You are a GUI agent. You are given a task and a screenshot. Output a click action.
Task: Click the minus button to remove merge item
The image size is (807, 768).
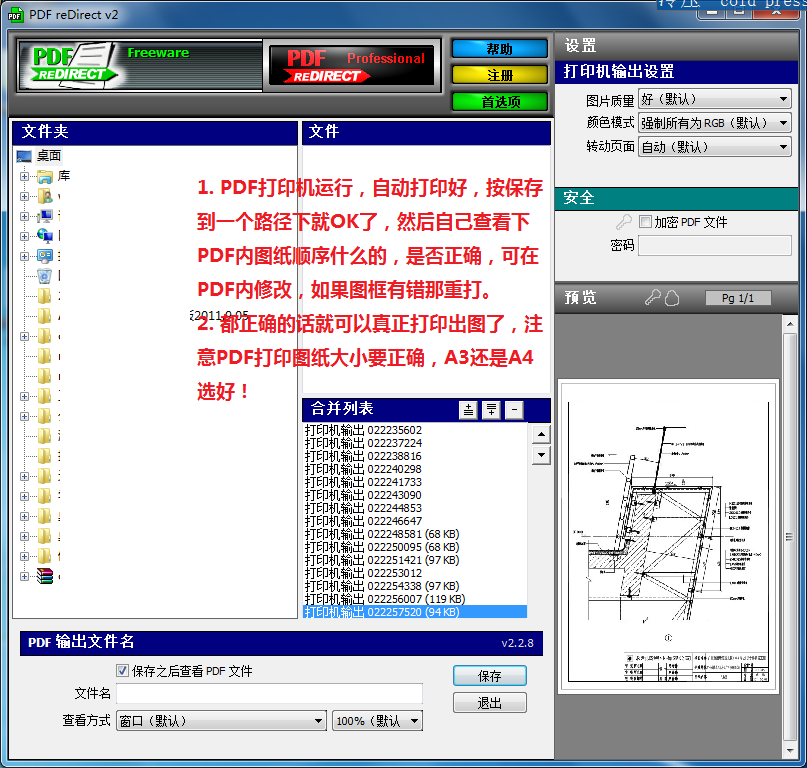[x=514, y=410]
